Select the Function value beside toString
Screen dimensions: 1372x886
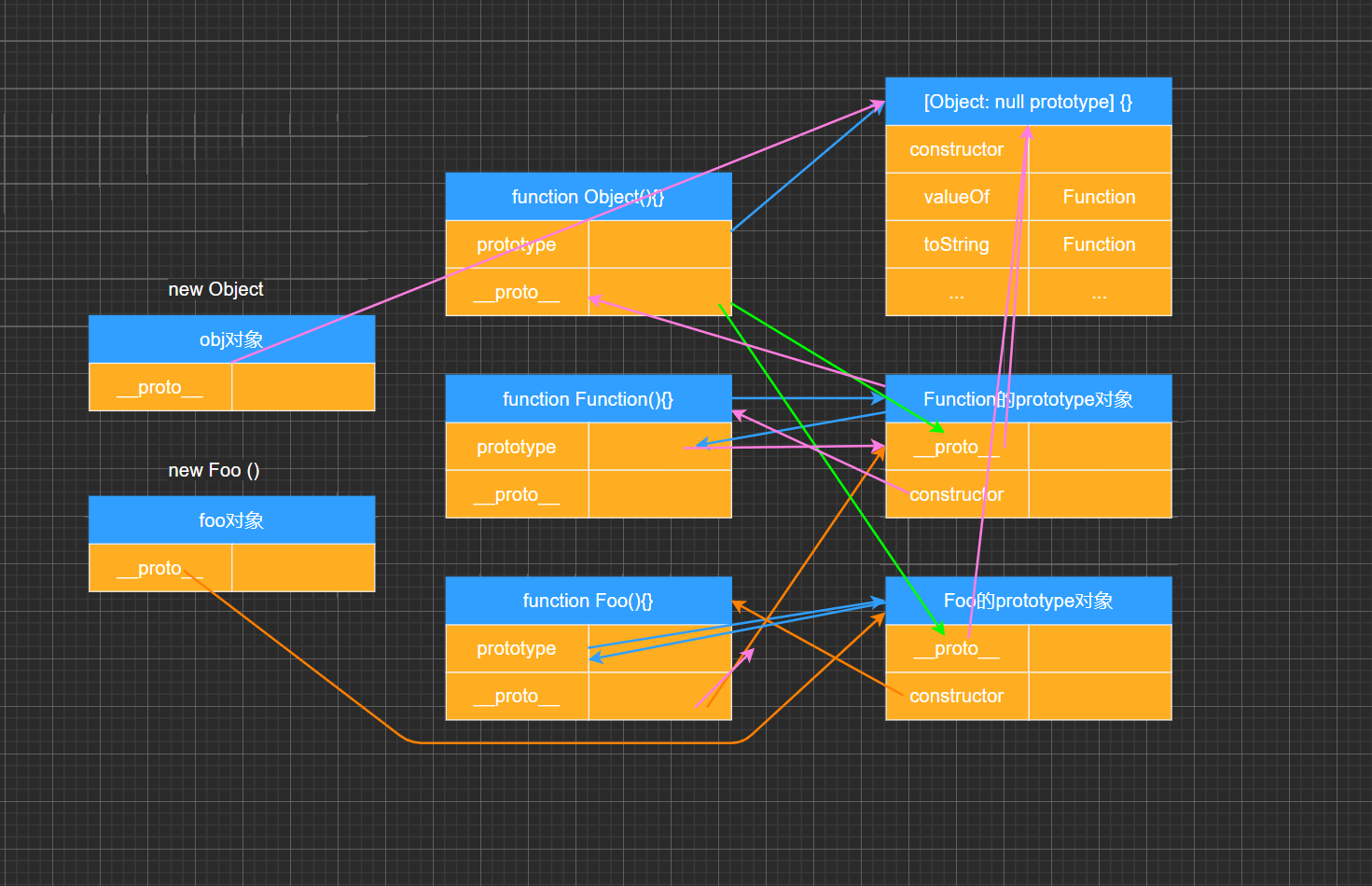coord(1099,244)
